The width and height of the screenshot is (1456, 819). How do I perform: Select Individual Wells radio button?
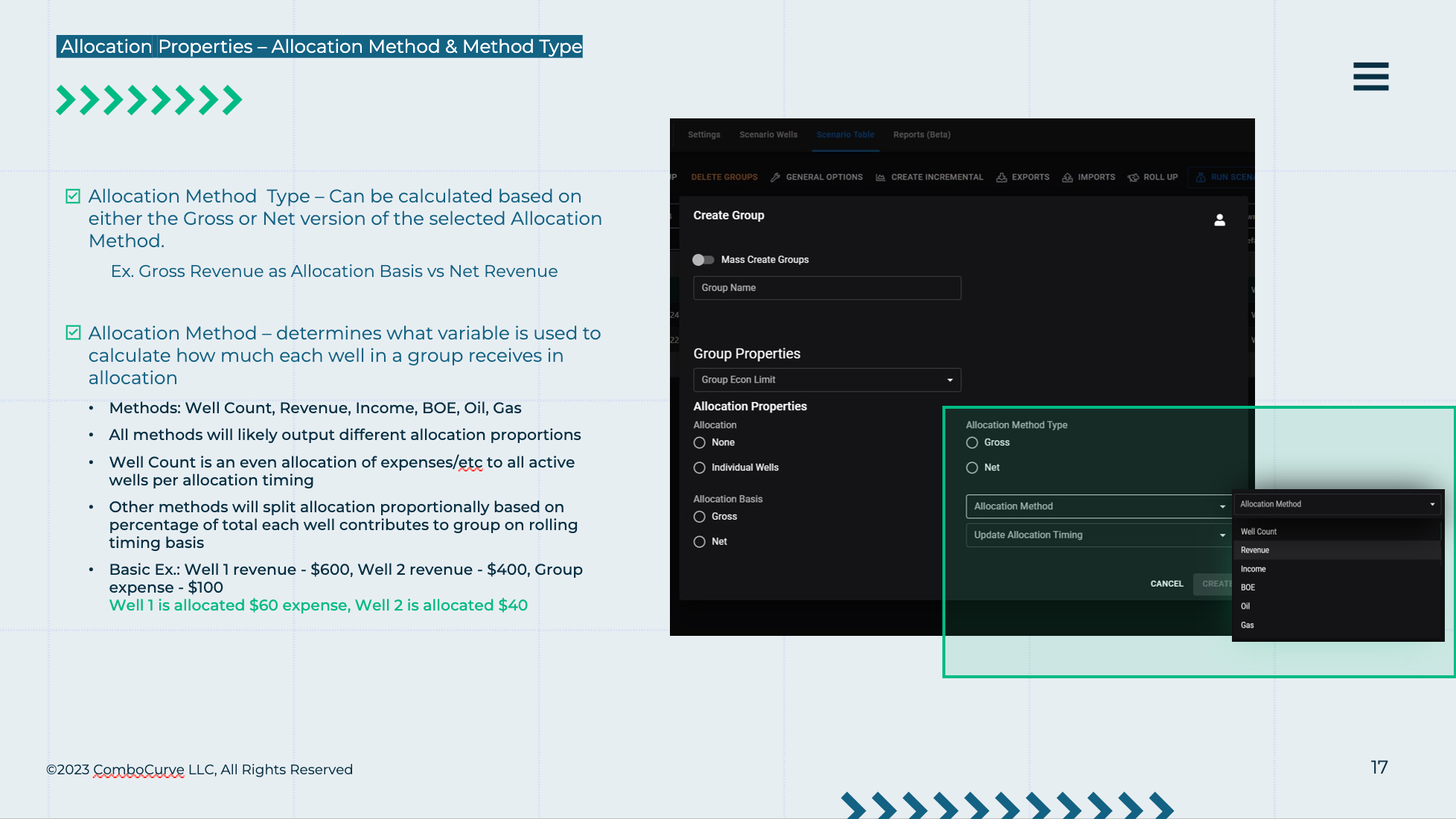[700, 468]
